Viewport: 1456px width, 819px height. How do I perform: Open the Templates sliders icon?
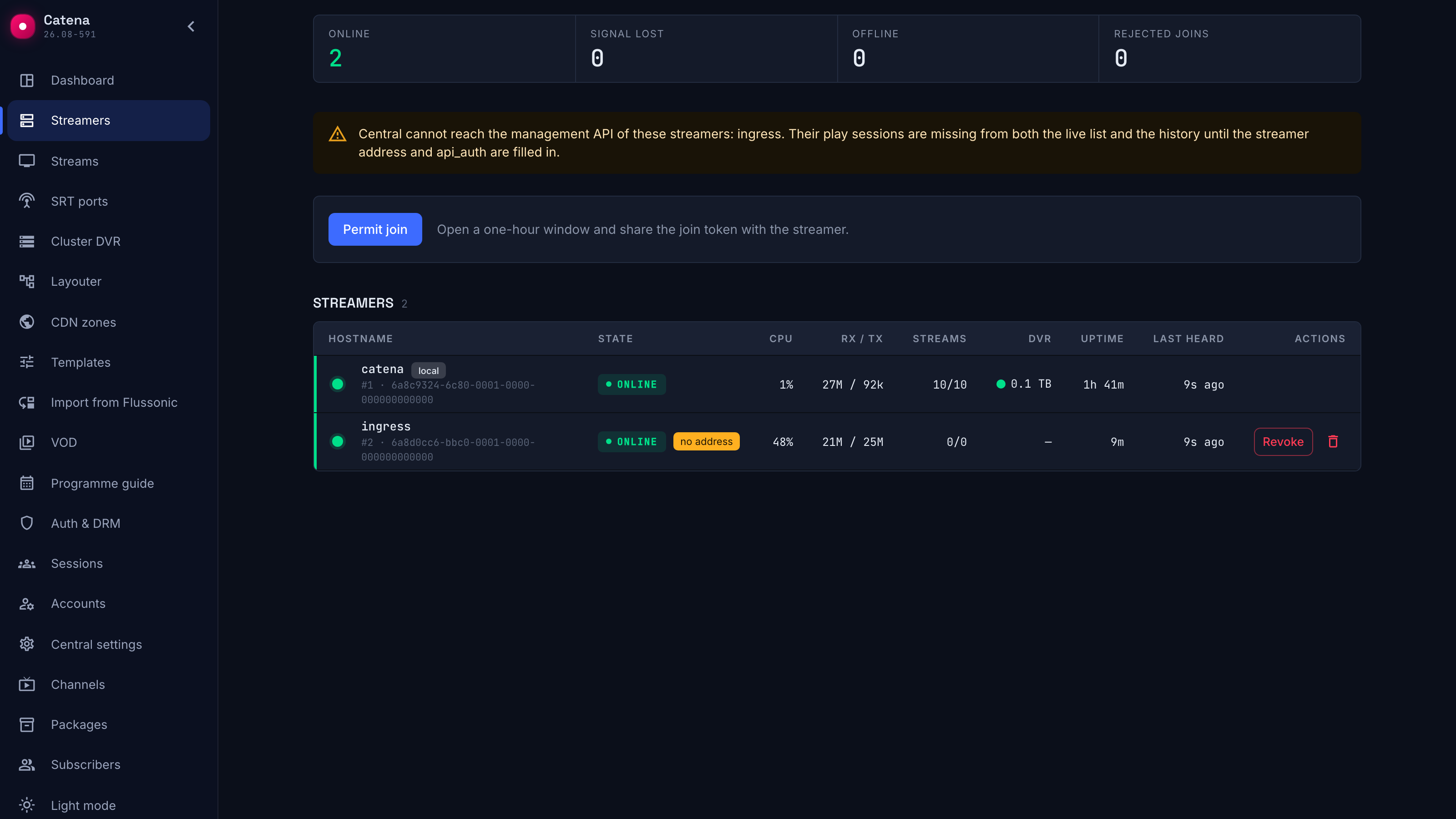pyautogui.click(x=26, y=362)
